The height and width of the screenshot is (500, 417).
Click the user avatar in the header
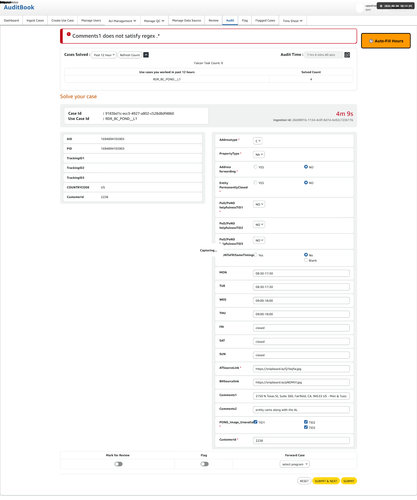coord(359,8)
